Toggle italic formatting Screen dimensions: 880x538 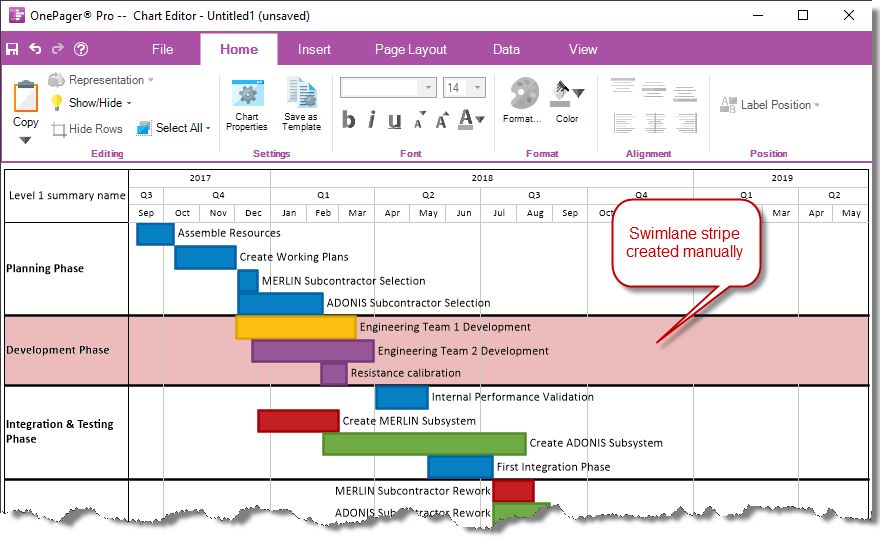click(x=372, y=119)
